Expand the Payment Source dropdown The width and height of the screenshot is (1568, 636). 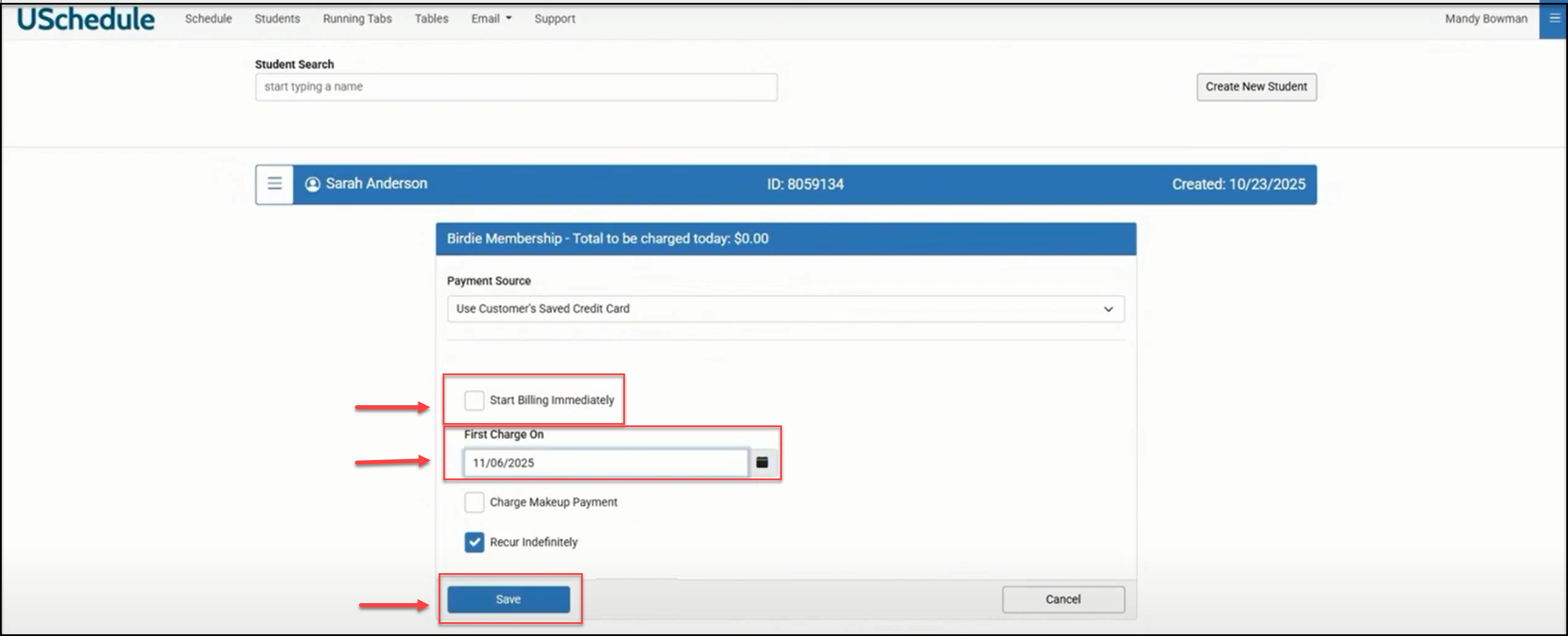click(785, 309)
